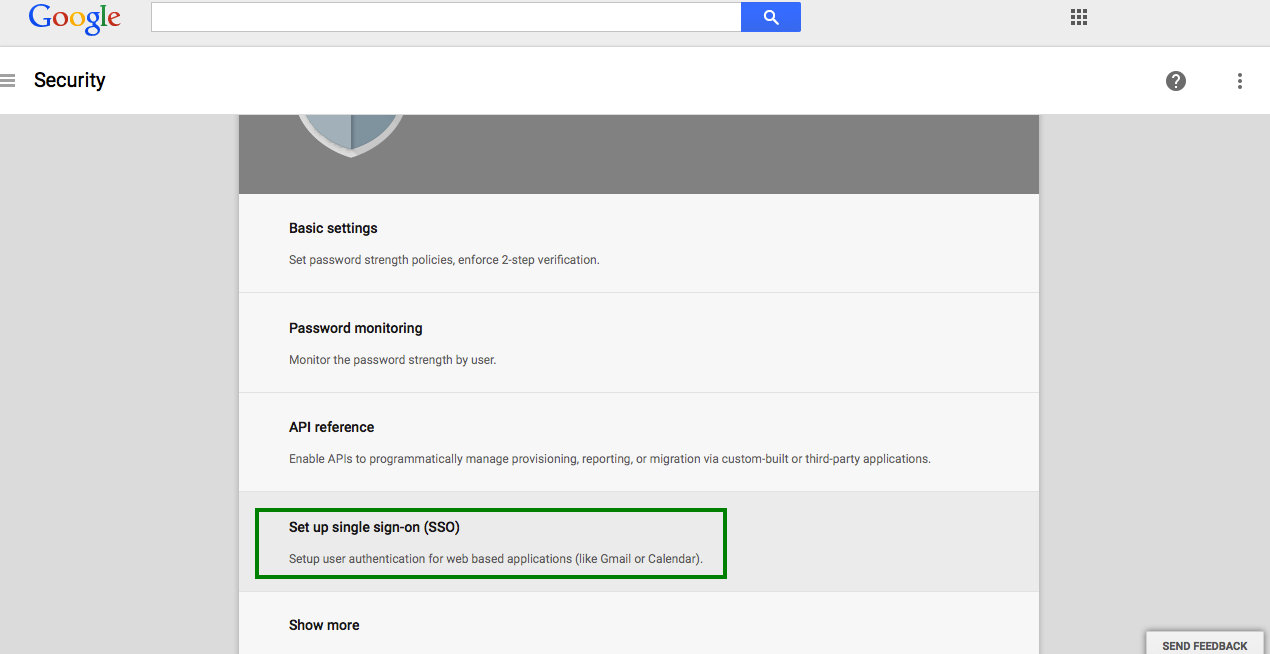1270x654 pixels.
Task: Open the Basic settings section
Action: 333,228
